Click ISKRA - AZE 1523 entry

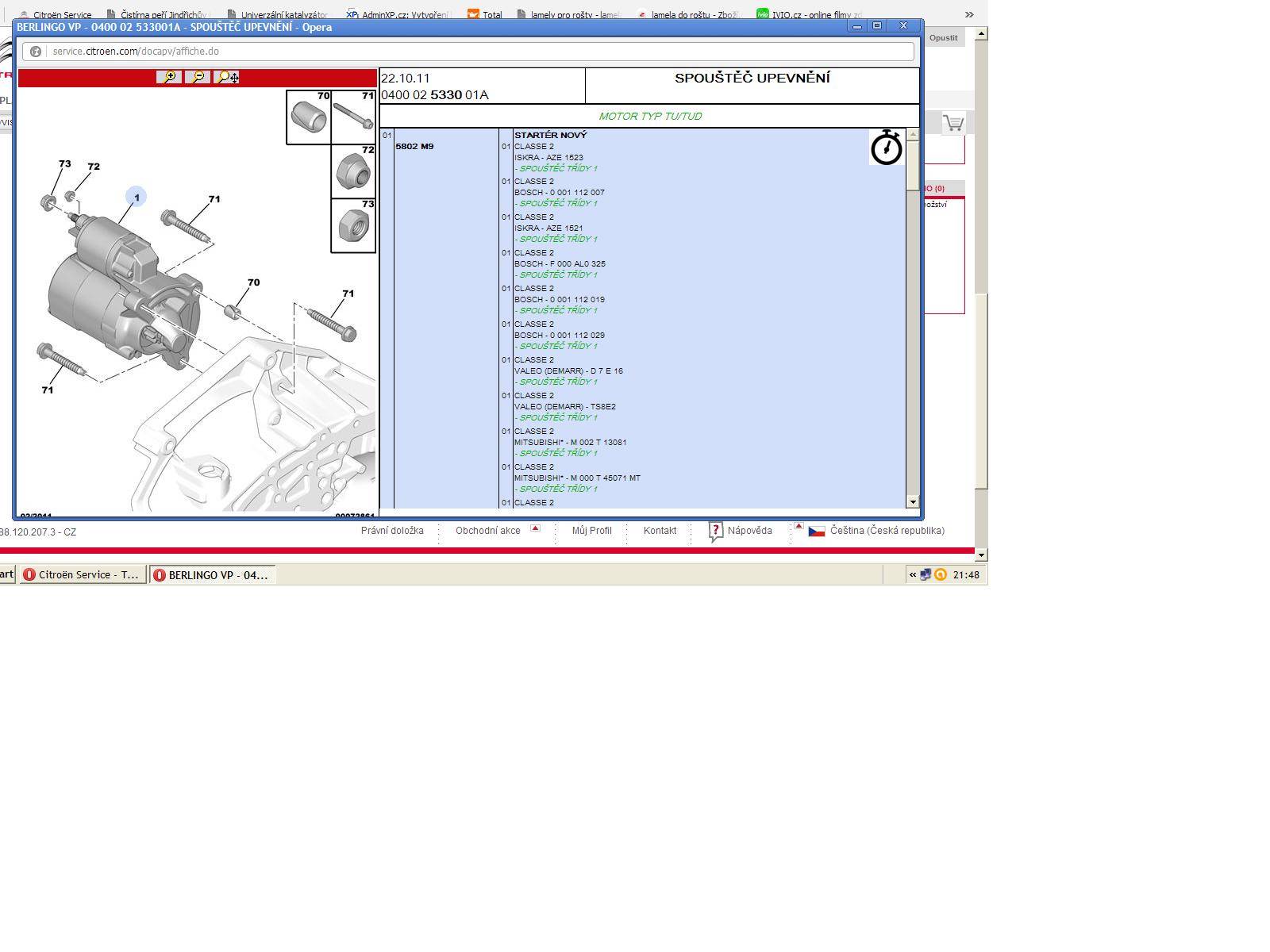pos(548,158)
